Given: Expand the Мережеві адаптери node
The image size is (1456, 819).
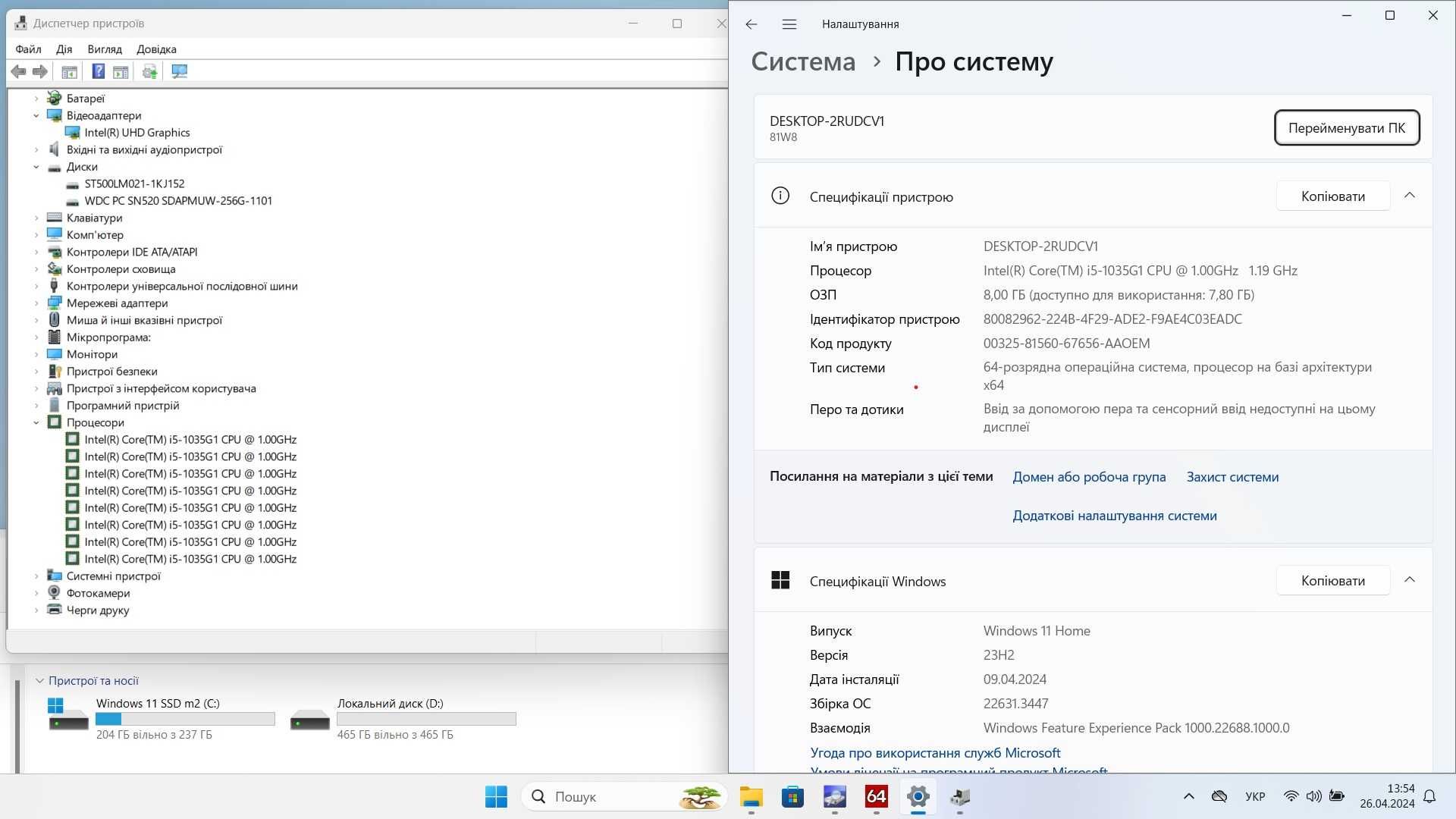Looking at the screenshot, I should [x=36, y=303].
